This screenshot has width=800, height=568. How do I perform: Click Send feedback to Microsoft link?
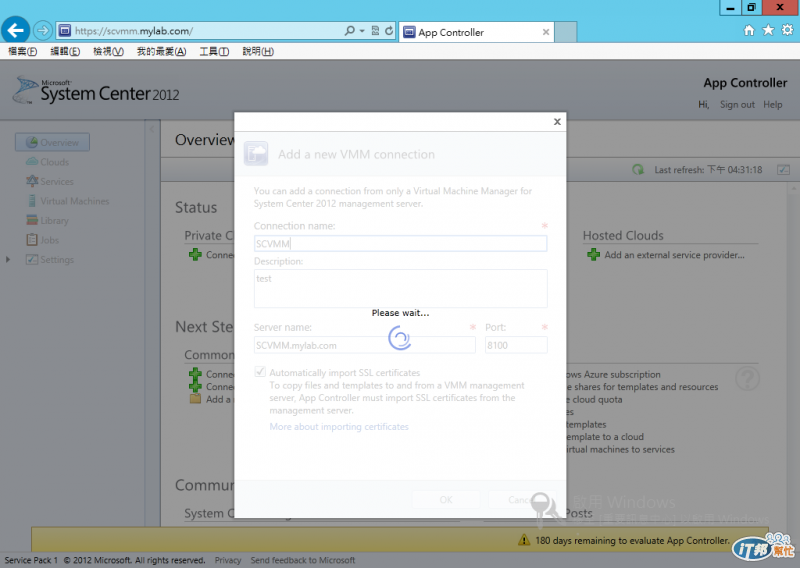pos(303,560)
